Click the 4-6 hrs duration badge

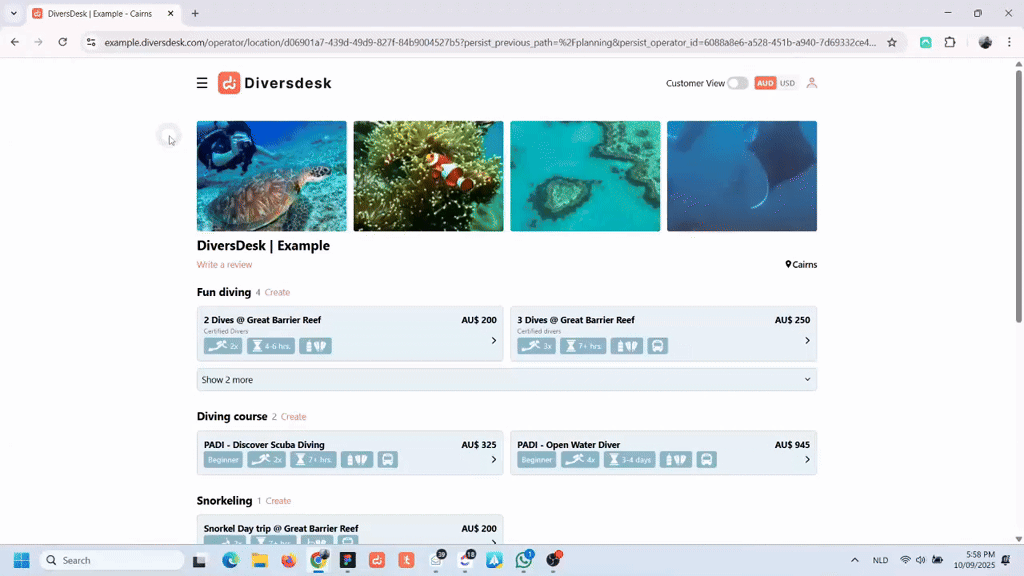[271, 345]
